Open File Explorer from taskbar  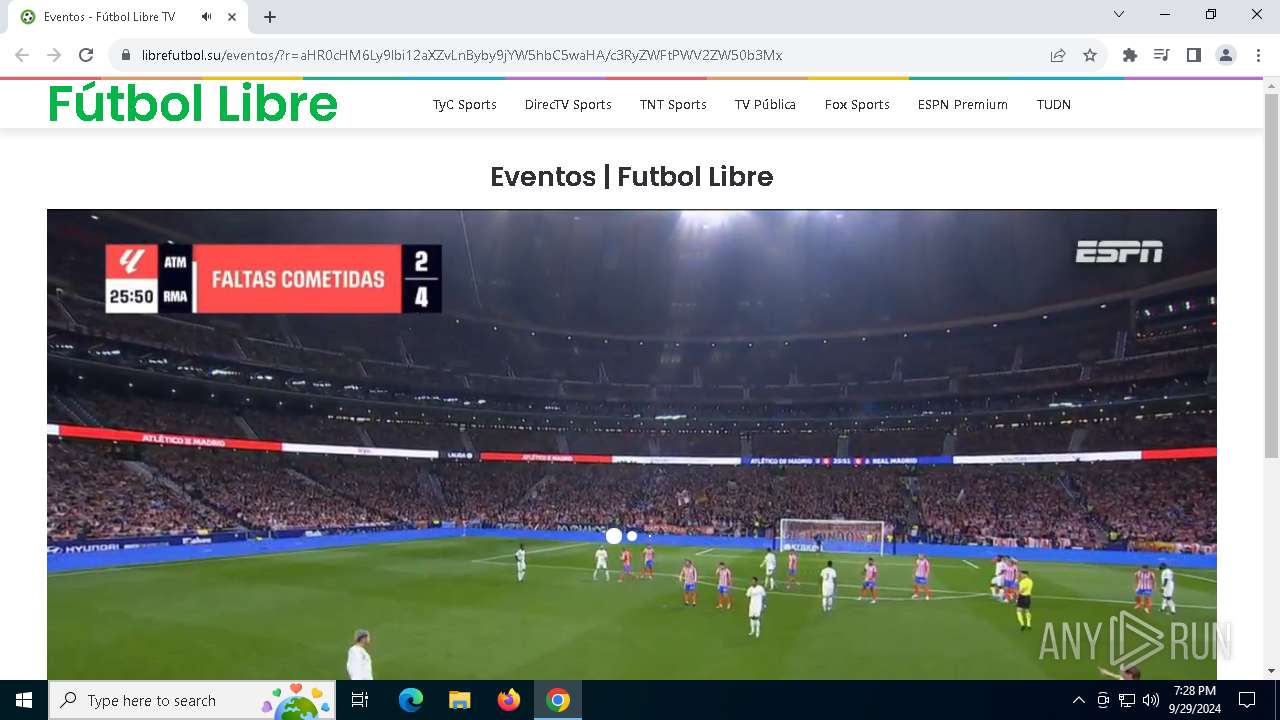[460, 700]
